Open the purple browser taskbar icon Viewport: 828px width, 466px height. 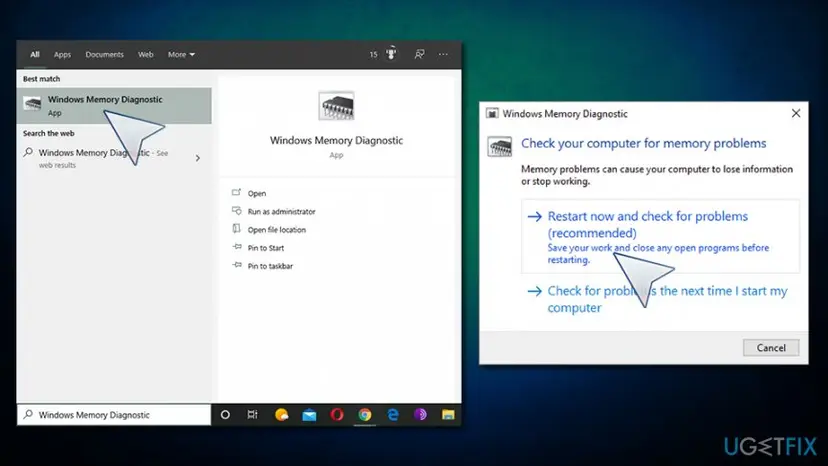(x=420, y=415)
